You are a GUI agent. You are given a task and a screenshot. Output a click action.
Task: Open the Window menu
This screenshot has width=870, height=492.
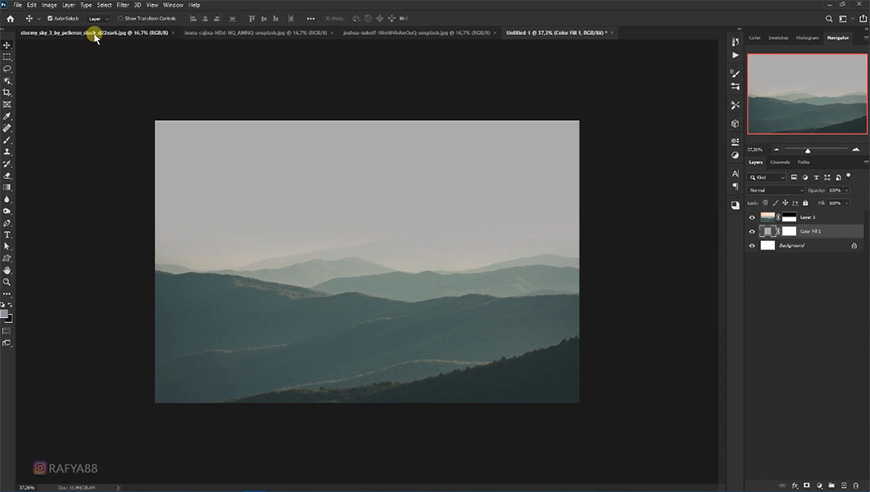point(173,5)
